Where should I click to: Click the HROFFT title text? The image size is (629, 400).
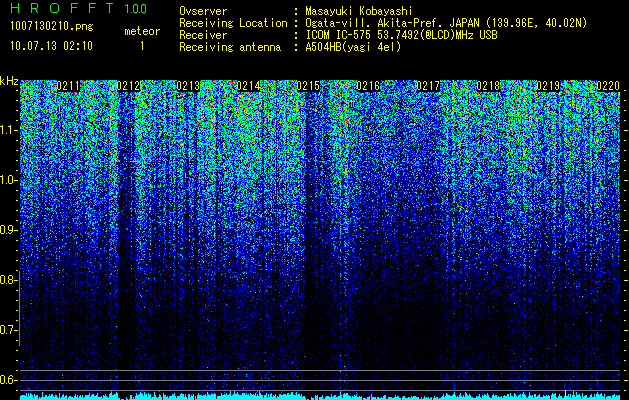click(62, 8)
